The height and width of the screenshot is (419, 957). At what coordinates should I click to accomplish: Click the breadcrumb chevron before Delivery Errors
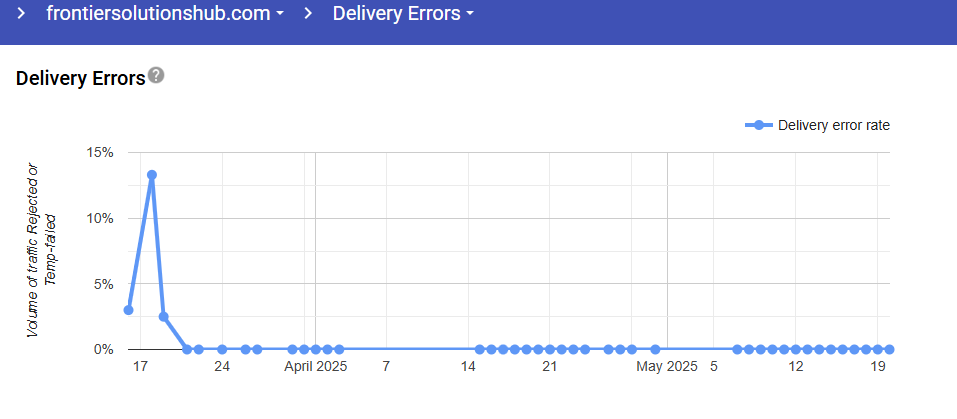[309, 14]
